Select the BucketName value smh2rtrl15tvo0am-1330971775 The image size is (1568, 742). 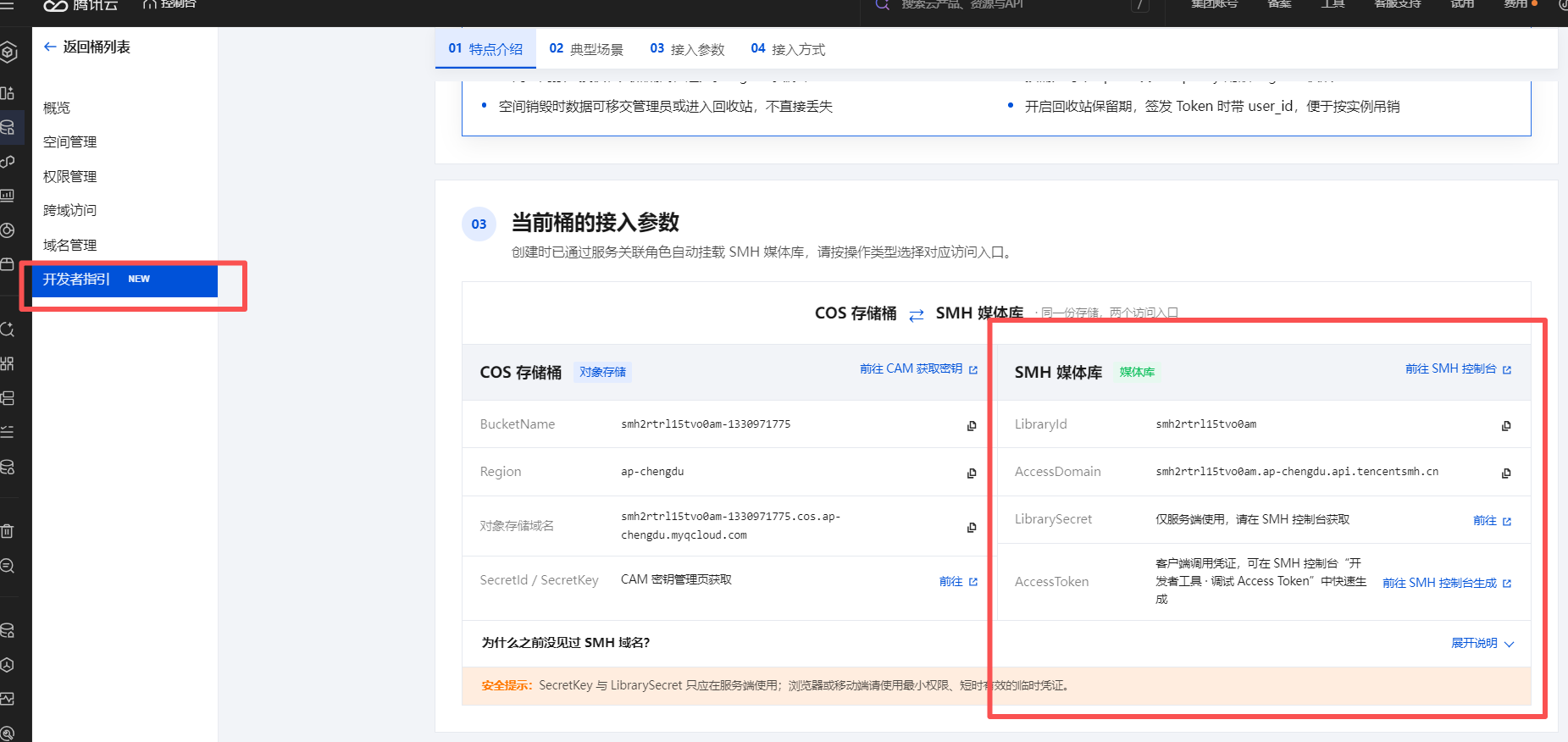[706, 424]
